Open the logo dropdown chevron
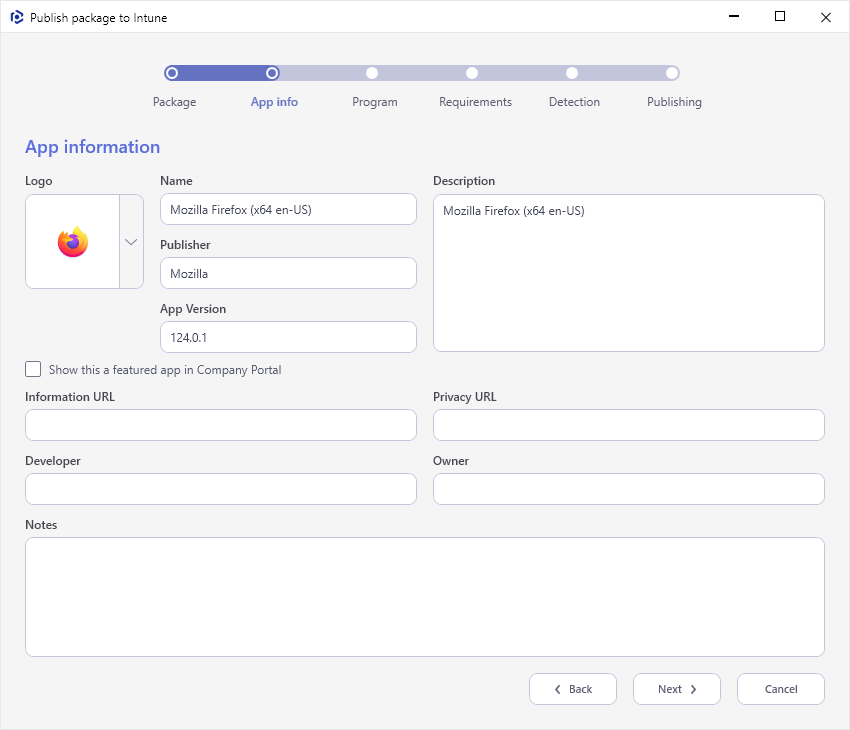The image size is (850, 730). coord(131,242)
